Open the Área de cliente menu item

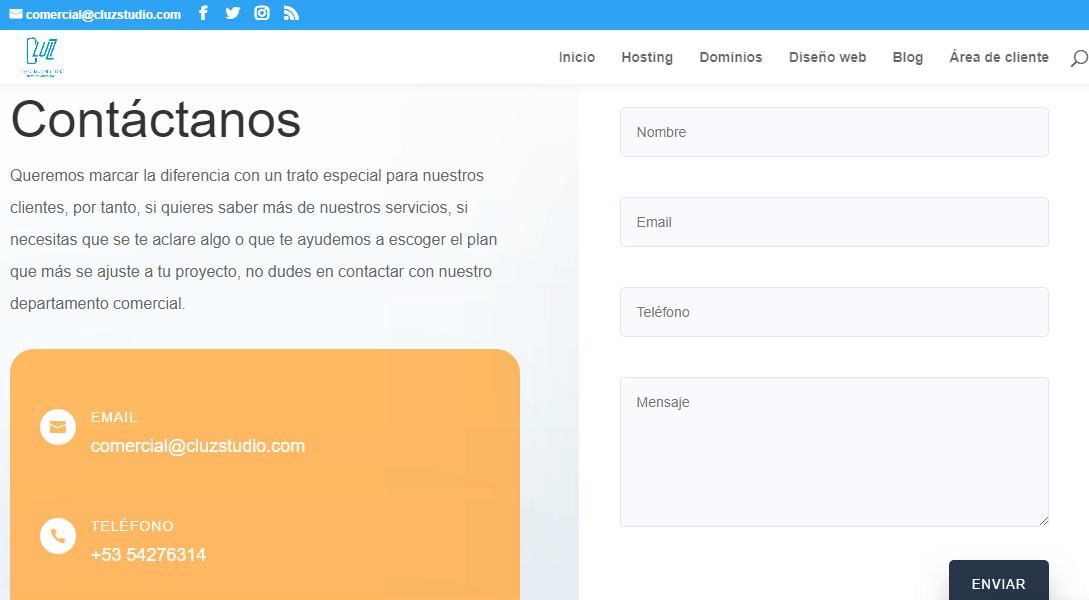pyautogui.click(x=999, y=57)
